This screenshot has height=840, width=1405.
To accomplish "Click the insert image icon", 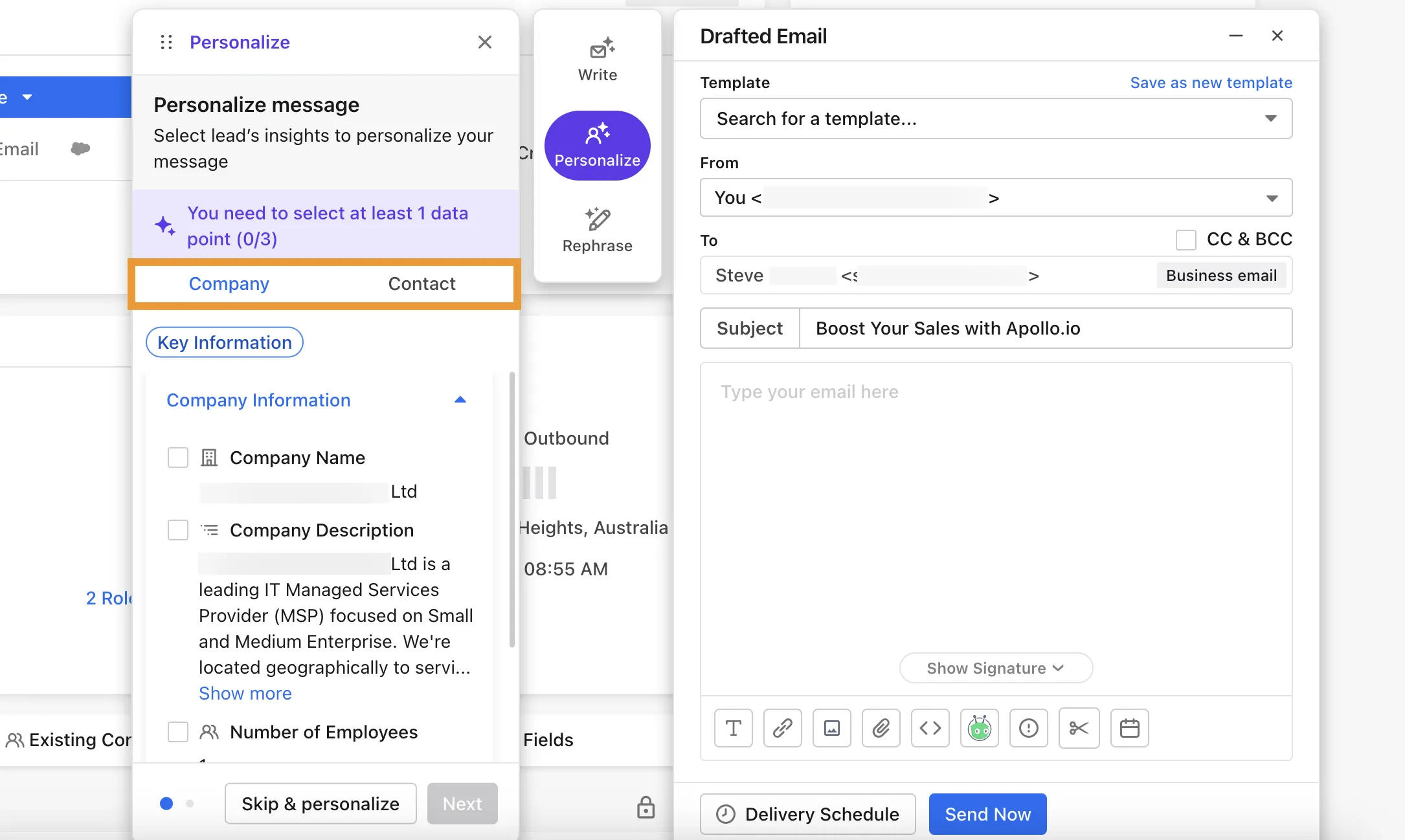I will [831, 728].
